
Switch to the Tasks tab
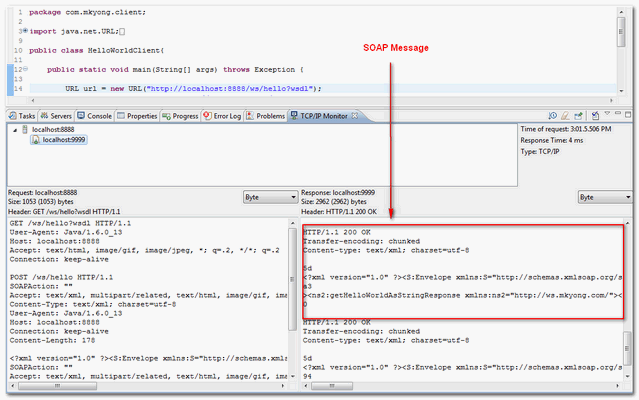[x=22, y=116]
